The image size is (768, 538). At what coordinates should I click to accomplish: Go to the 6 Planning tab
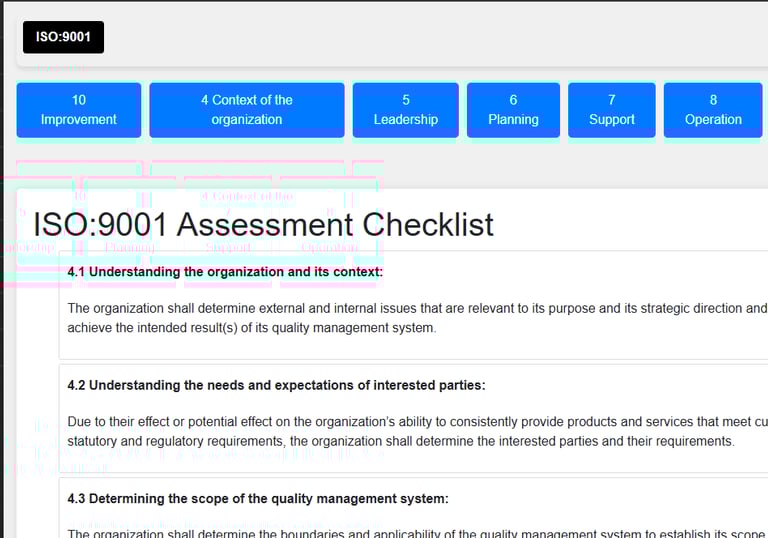pos(513,110)
